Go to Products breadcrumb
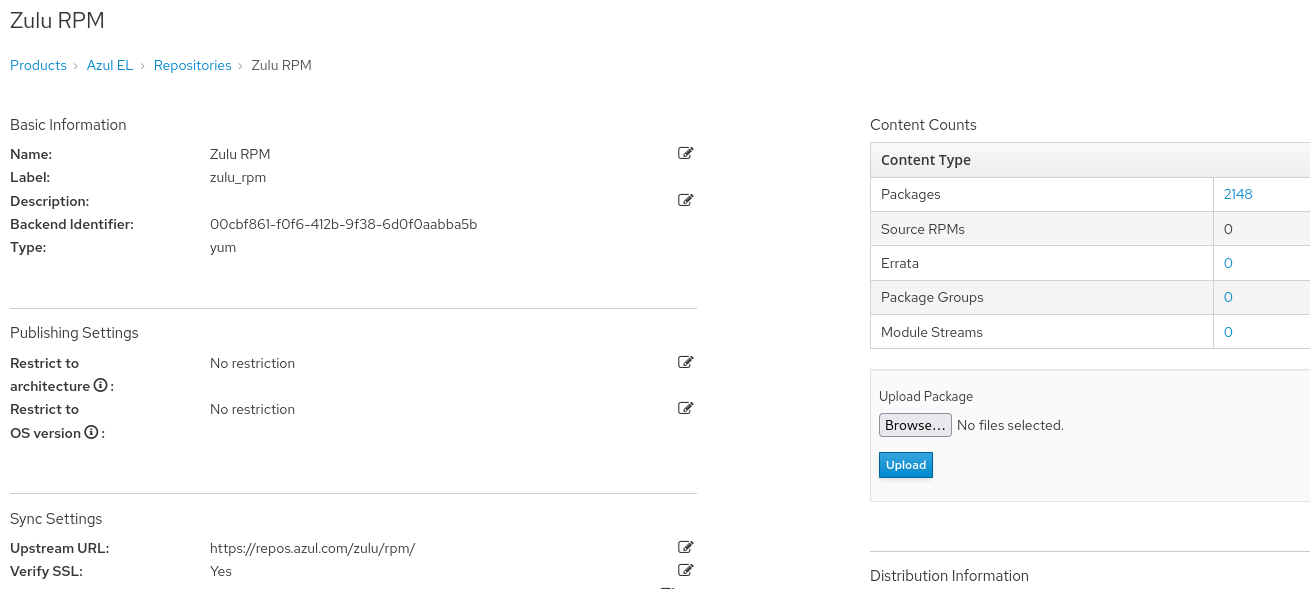The width and height of the screenshot is (1310, 589). coord(38,65)
